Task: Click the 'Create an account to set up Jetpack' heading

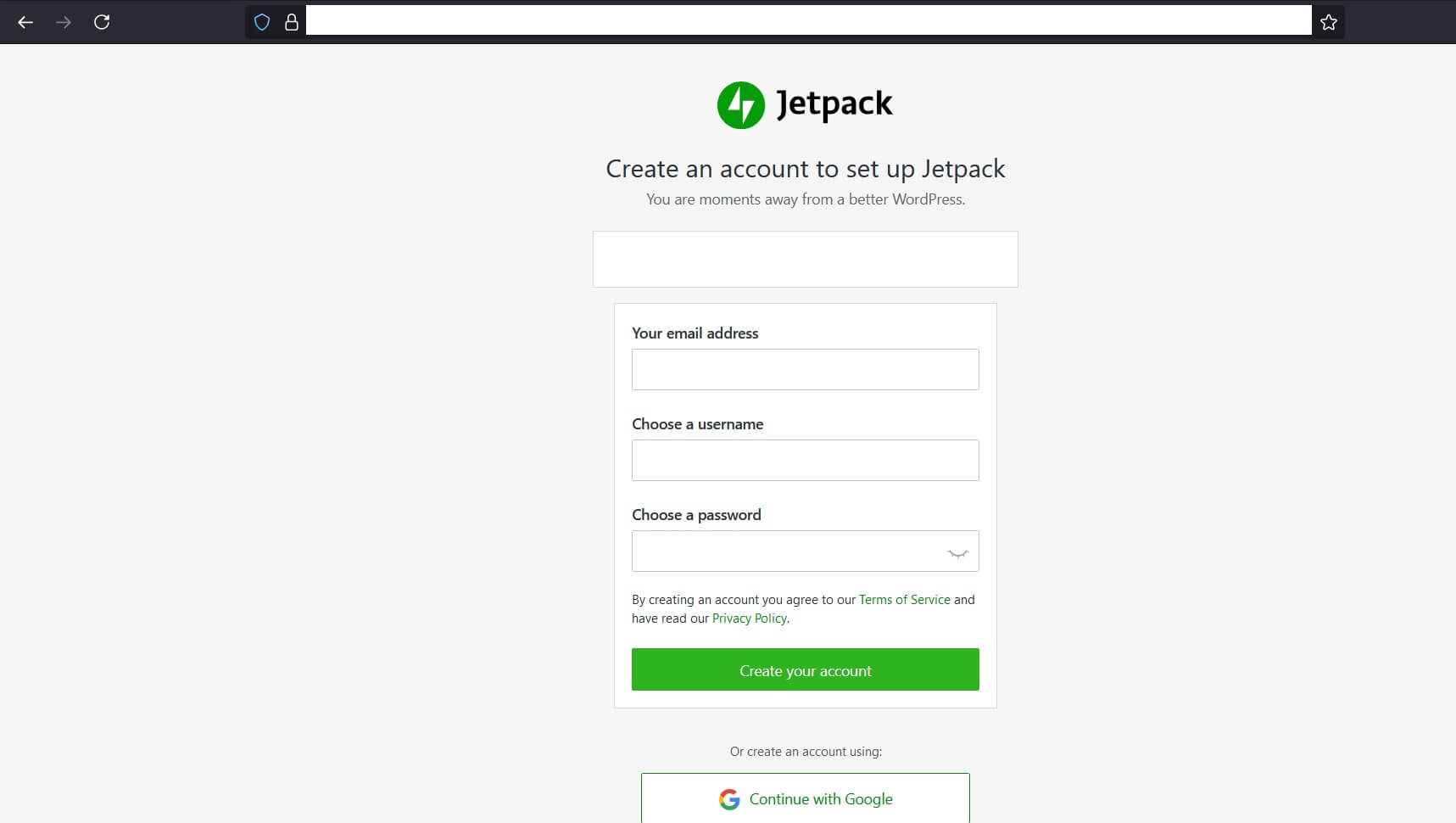Action: click(x=806, y=169)
